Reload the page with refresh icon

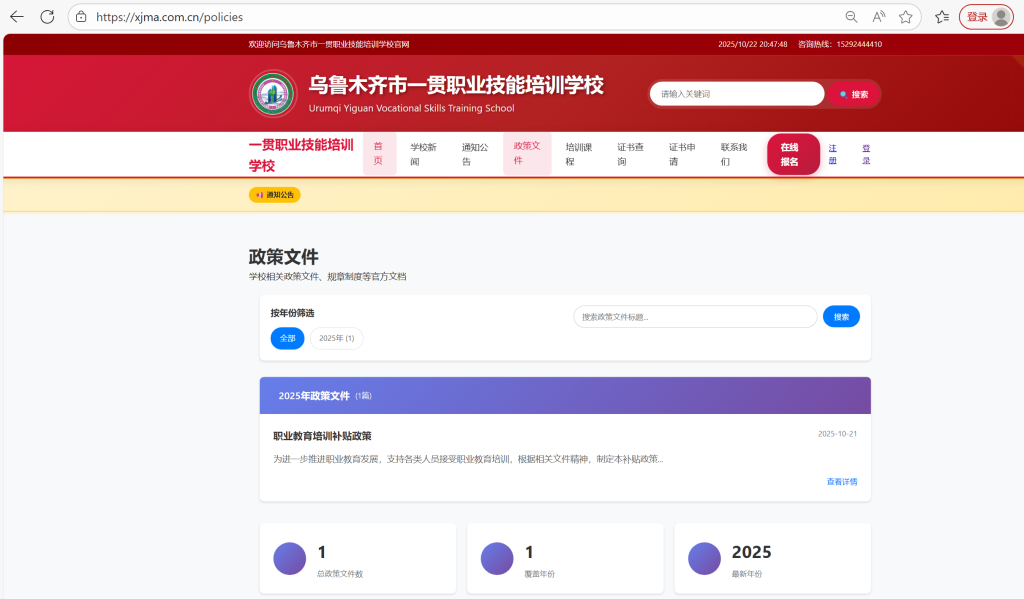pos(47,17)
